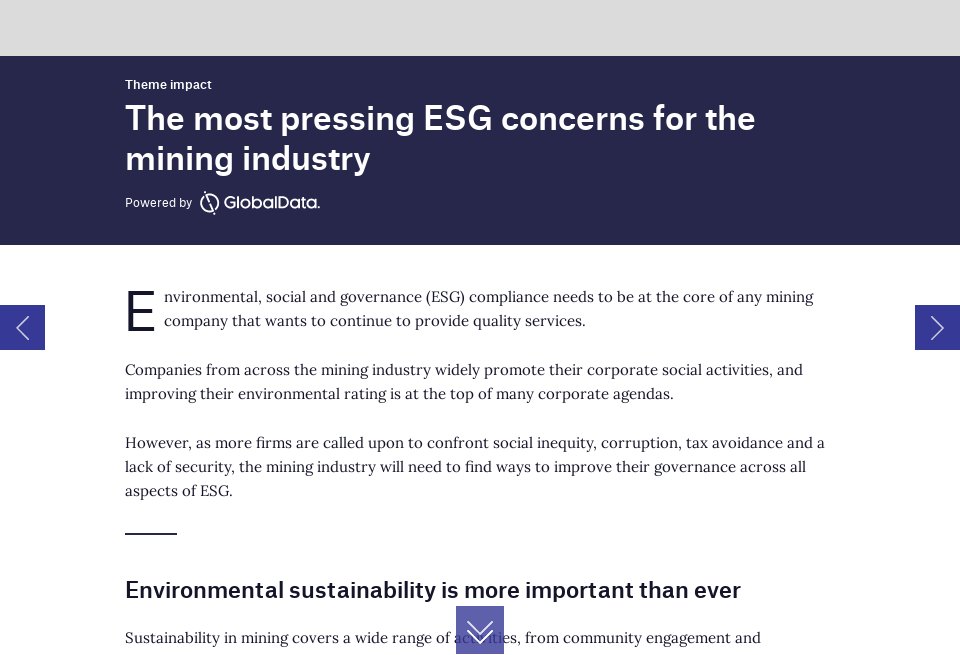Viewport: 960px width, 655px height.
Task: Click the circular GlobalData emblem
Action: click(210, 202)
